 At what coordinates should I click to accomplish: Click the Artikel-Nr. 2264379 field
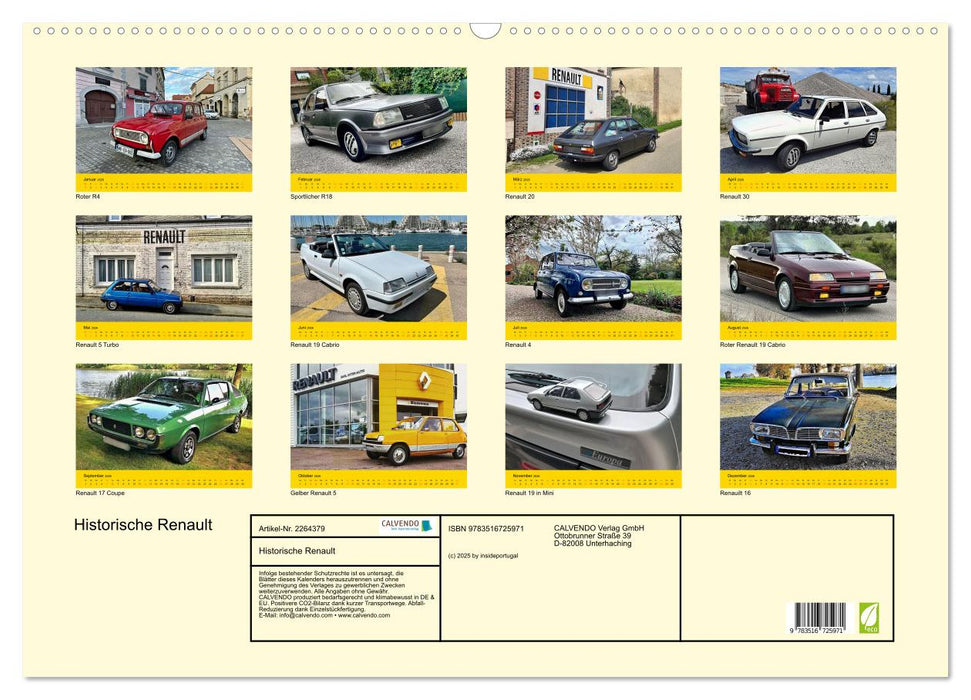(291, 529)
